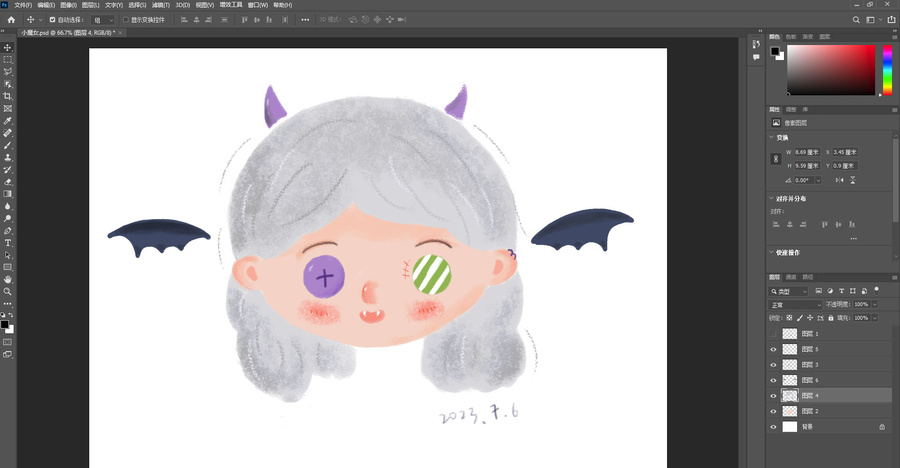Open the 滤镜(T) menu
This screenshot has width=900, height=468.
coord(161,5)
